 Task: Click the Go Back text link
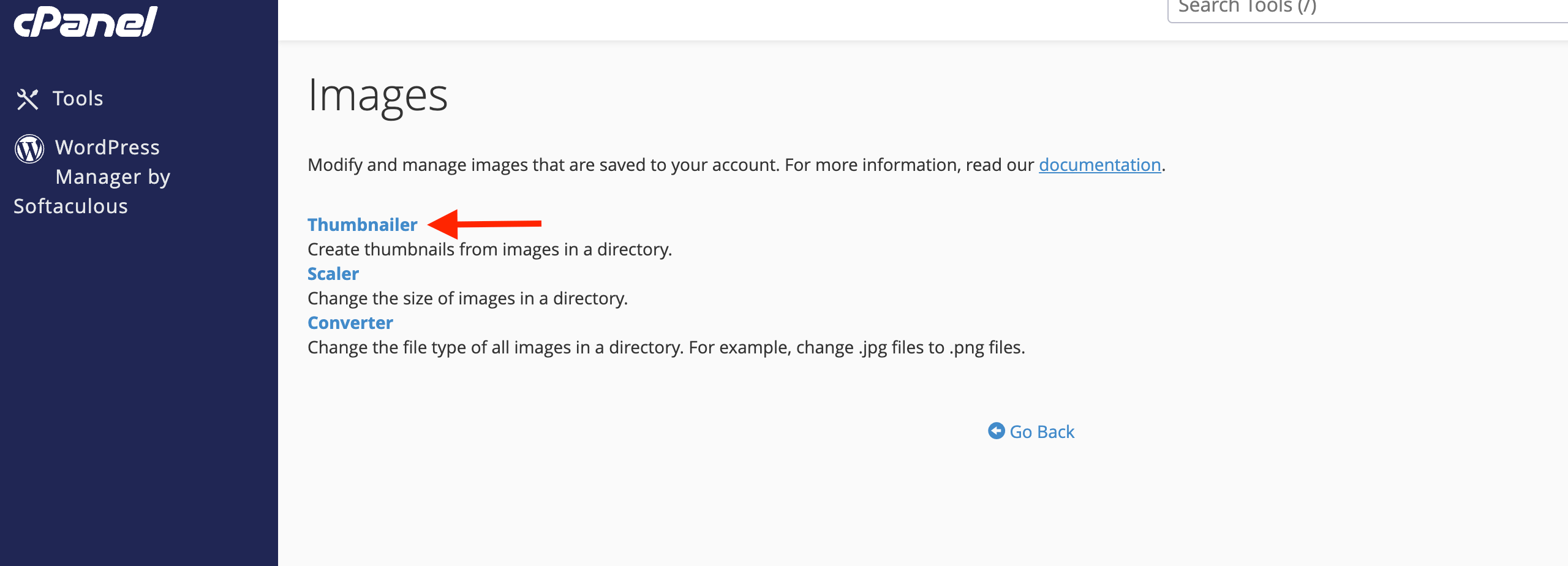(1042, 432)
